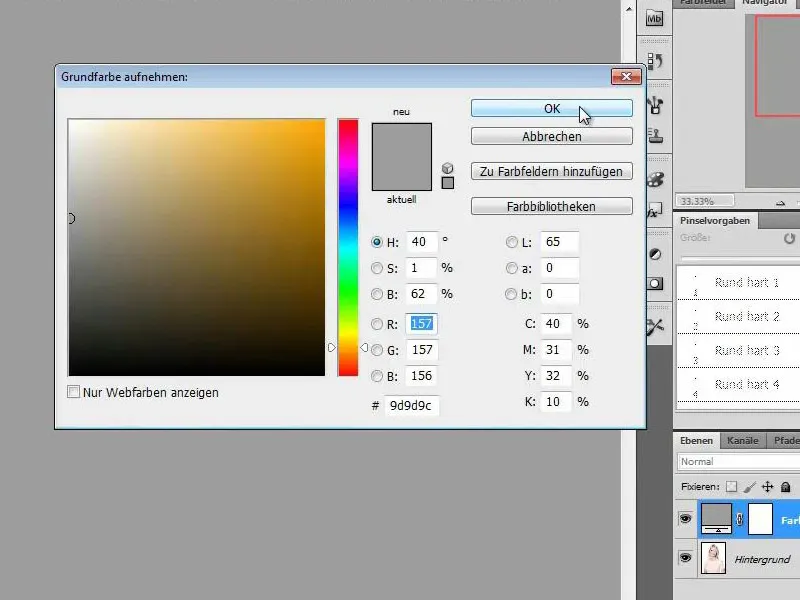The image size is (800, 600).
Task: Click in the hex color input field
Action: click(x=411, y=406)
